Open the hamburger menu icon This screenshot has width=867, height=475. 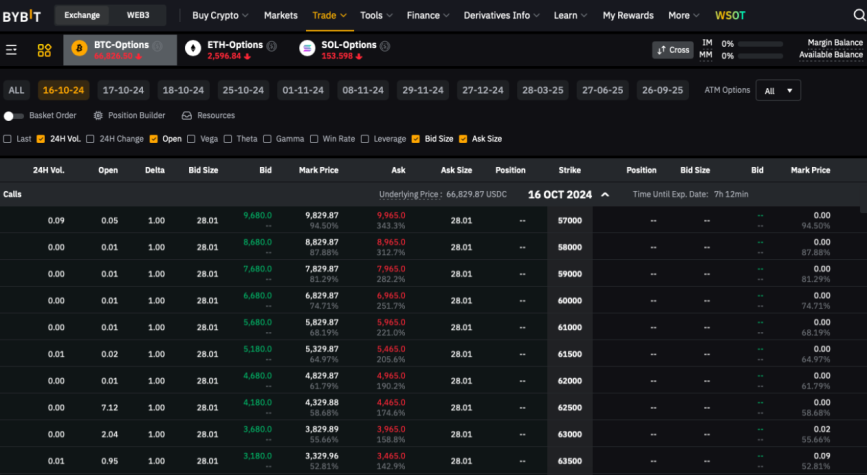[x=11, y=50]
